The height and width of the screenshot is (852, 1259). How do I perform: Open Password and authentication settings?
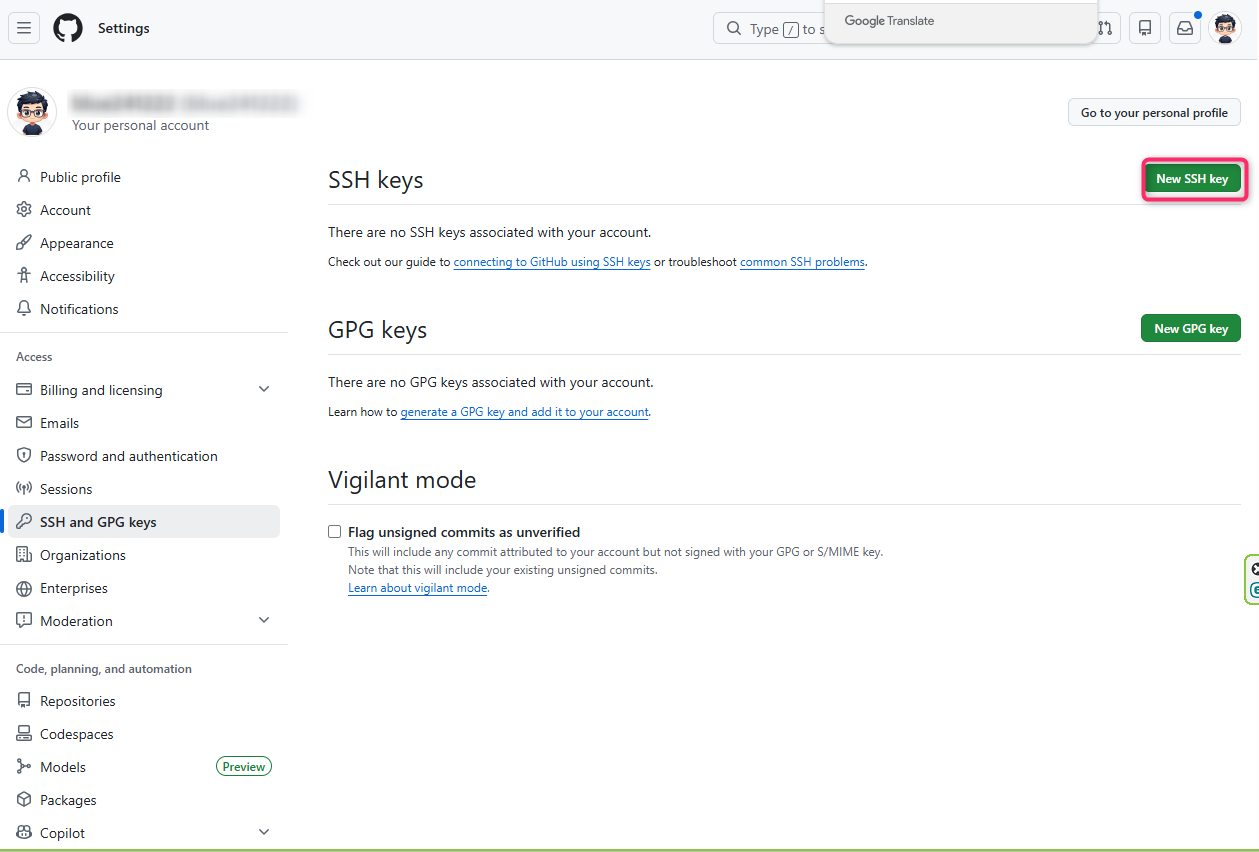pos(128,456)
